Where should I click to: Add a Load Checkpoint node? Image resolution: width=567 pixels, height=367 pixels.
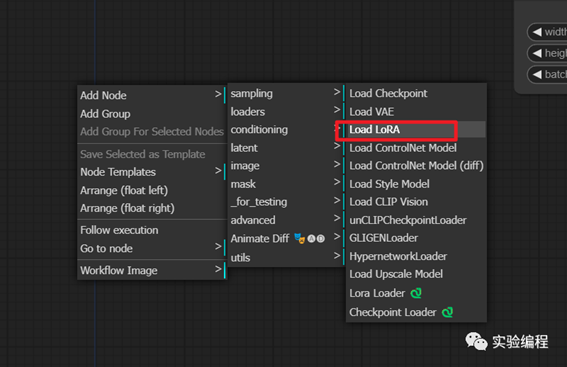tap(416, 93)
